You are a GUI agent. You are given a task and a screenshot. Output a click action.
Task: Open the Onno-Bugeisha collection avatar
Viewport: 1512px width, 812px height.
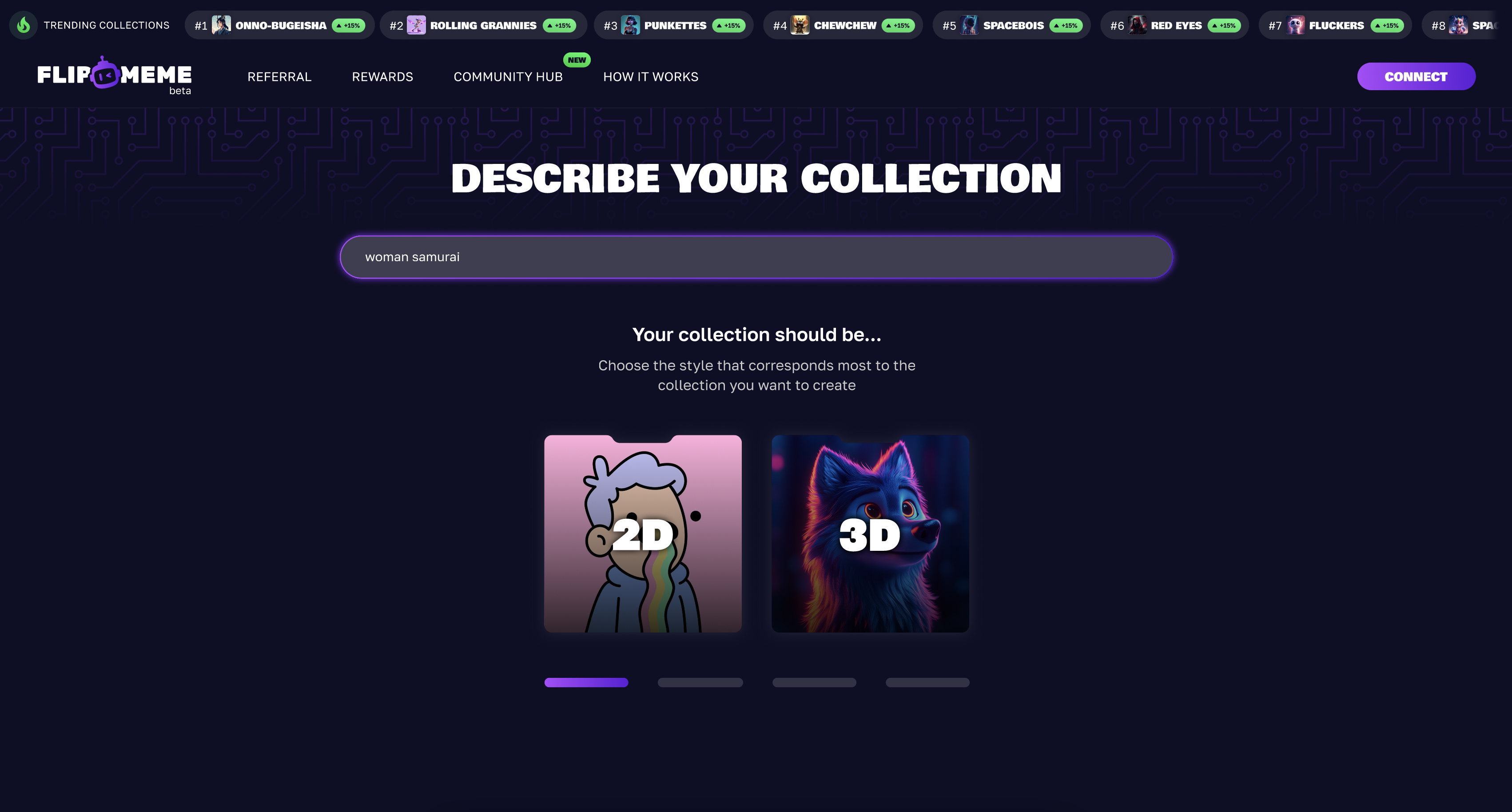[x=221, y=25]
